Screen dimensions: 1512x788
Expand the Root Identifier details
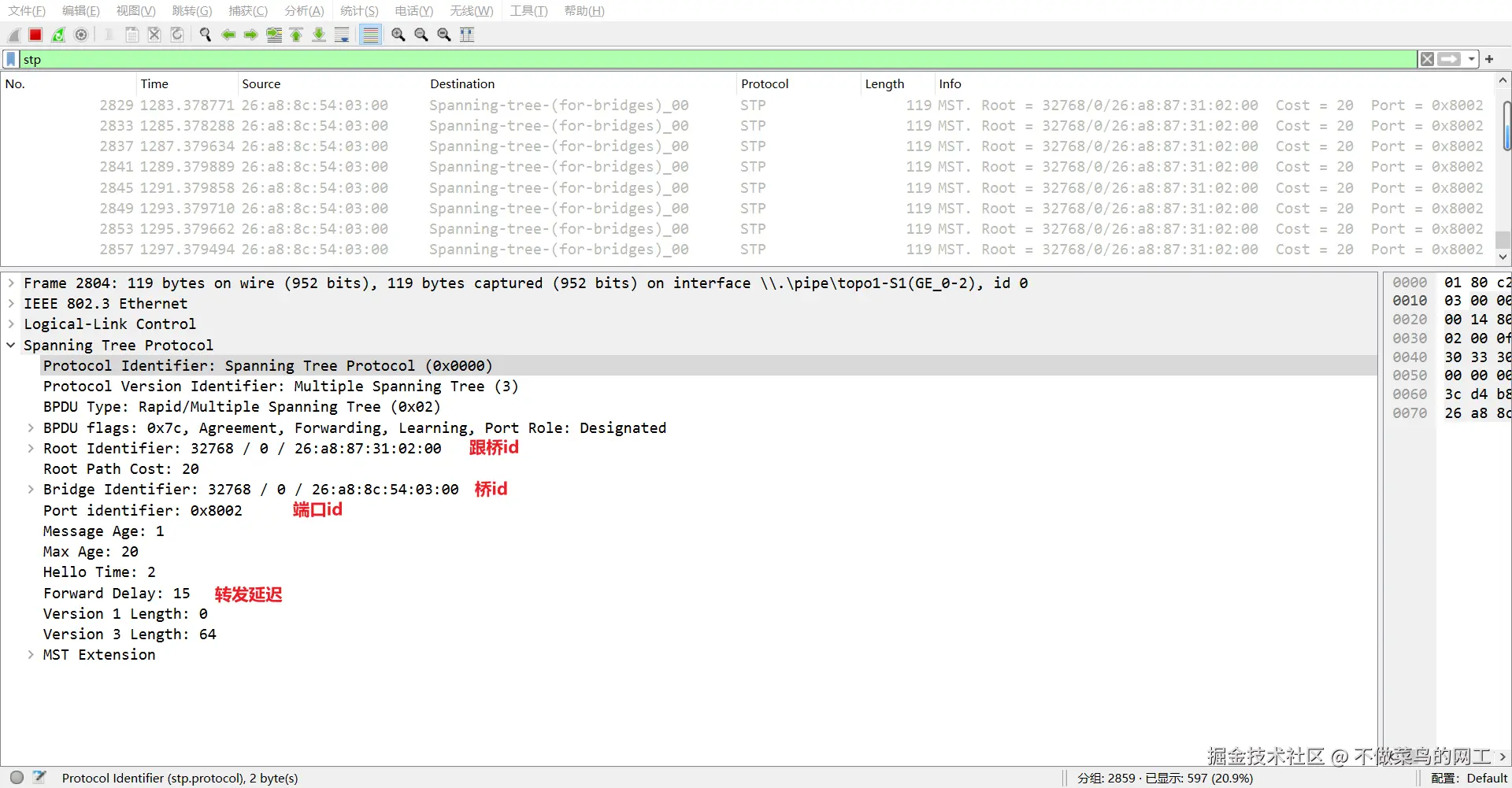(31, 448)
